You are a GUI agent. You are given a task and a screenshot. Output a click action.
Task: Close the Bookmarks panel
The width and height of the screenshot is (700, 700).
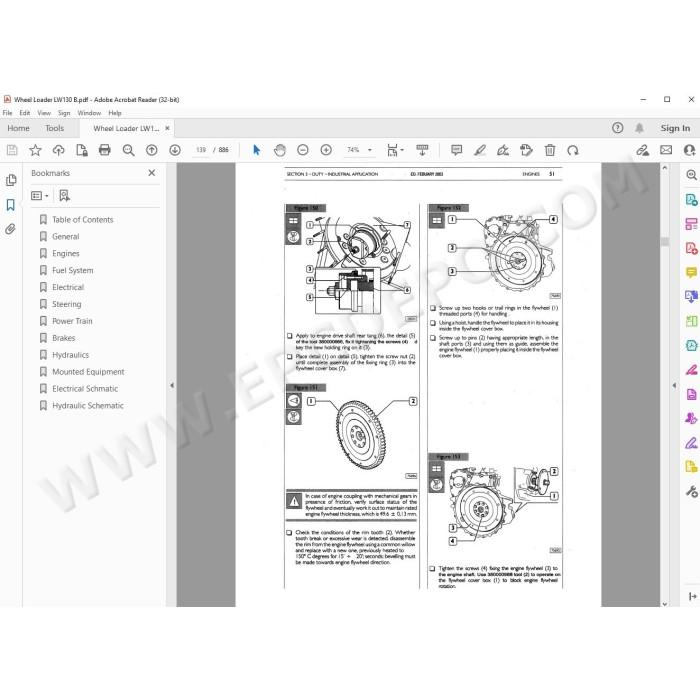[x=152, y=173]
